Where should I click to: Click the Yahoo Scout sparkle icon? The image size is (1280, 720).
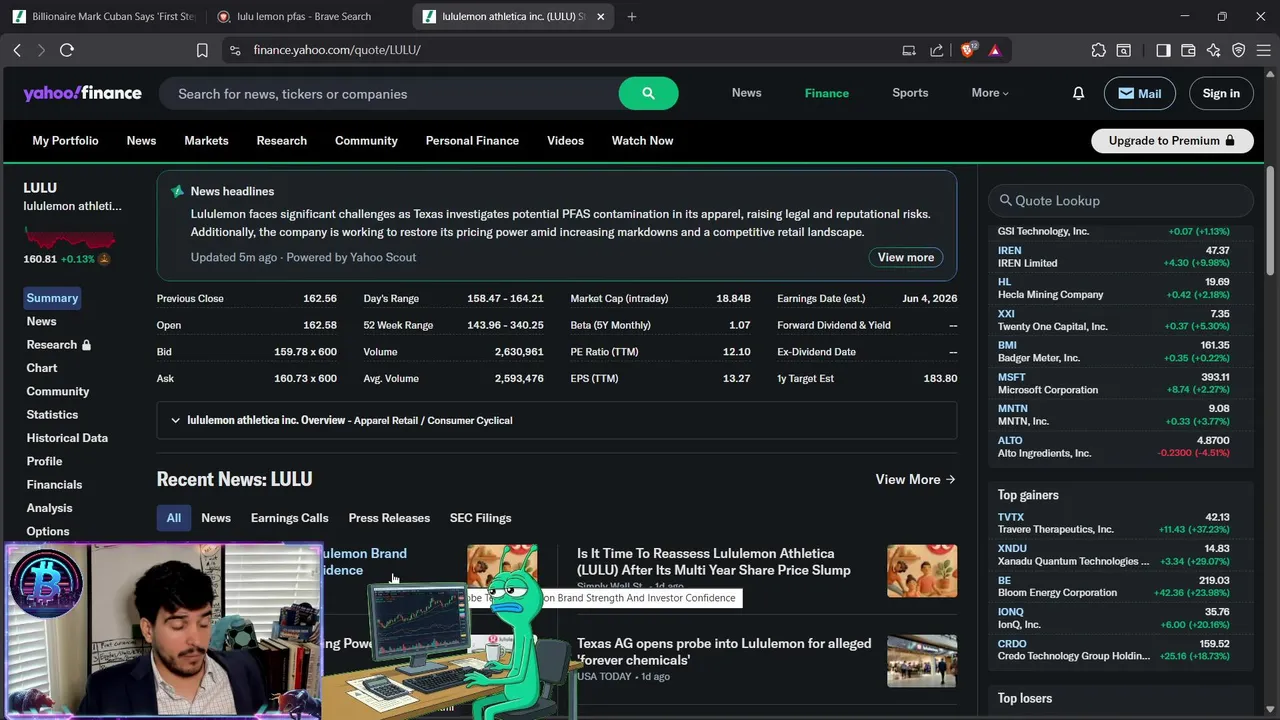(x=177, y=191)
